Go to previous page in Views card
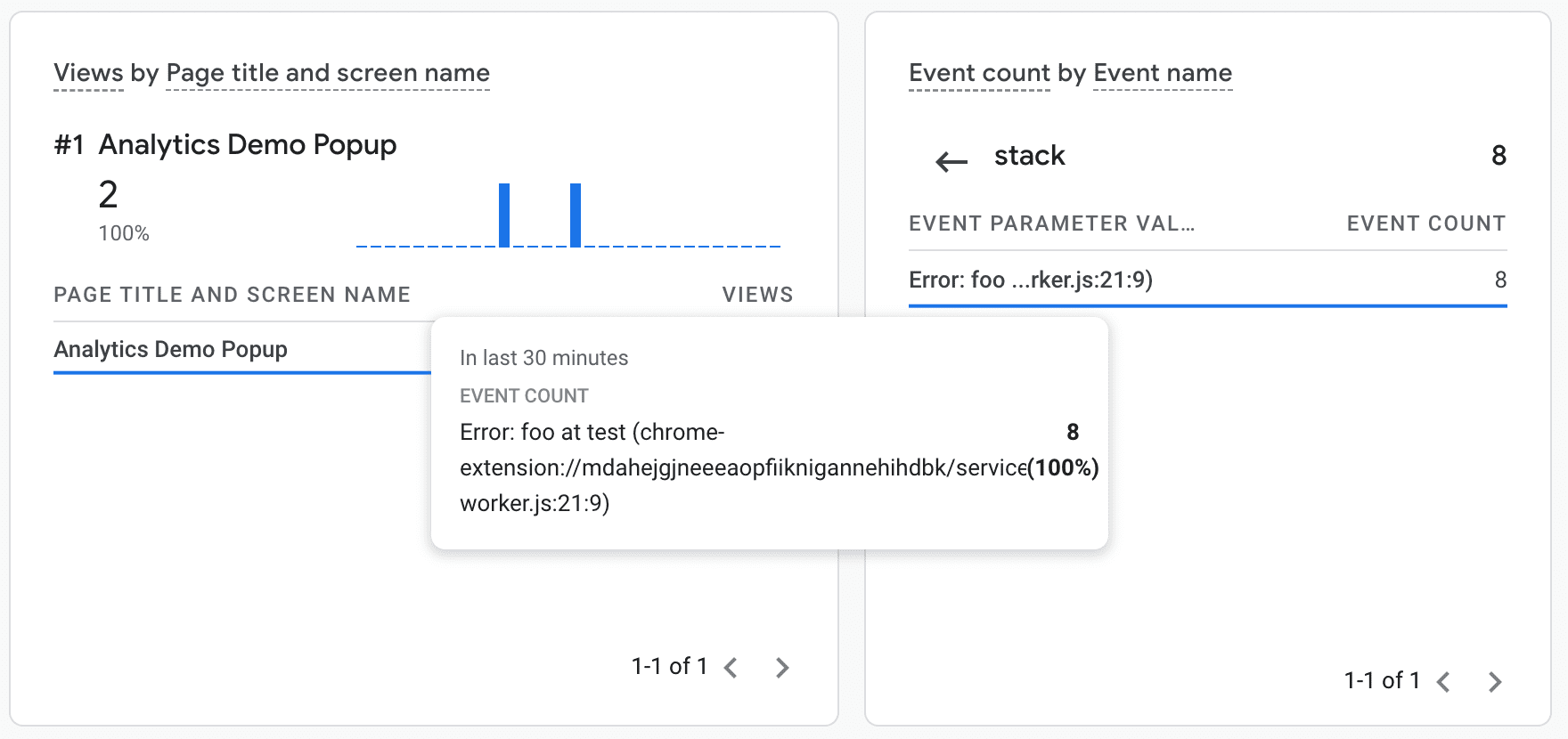The image size is (1568, 739). 731,668
